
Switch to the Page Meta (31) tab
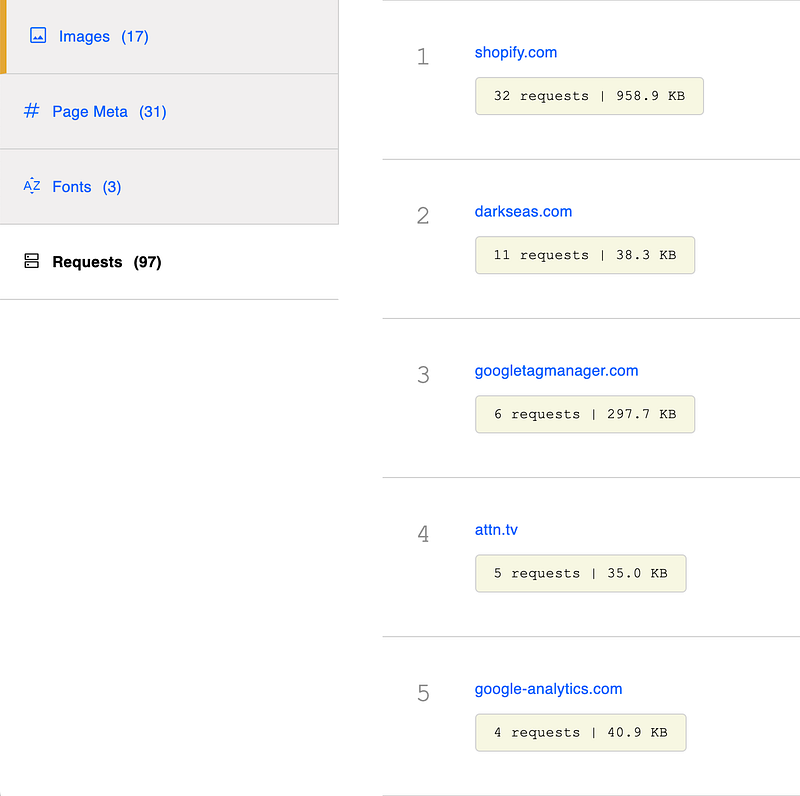[109, 112]
